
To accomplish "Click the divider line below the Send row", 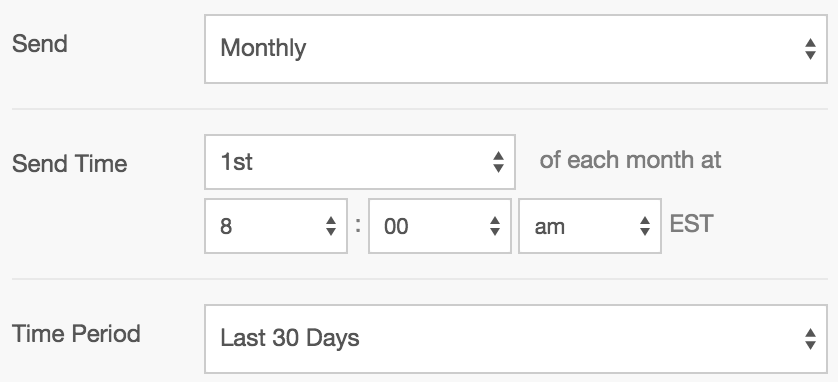I will pos(420,109).
